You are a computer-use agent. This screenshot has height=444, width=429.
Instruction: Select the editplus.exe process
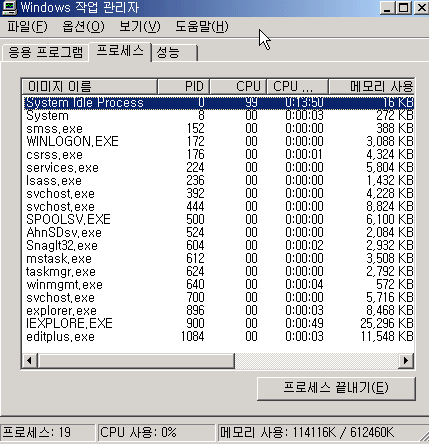coord(218,337)
